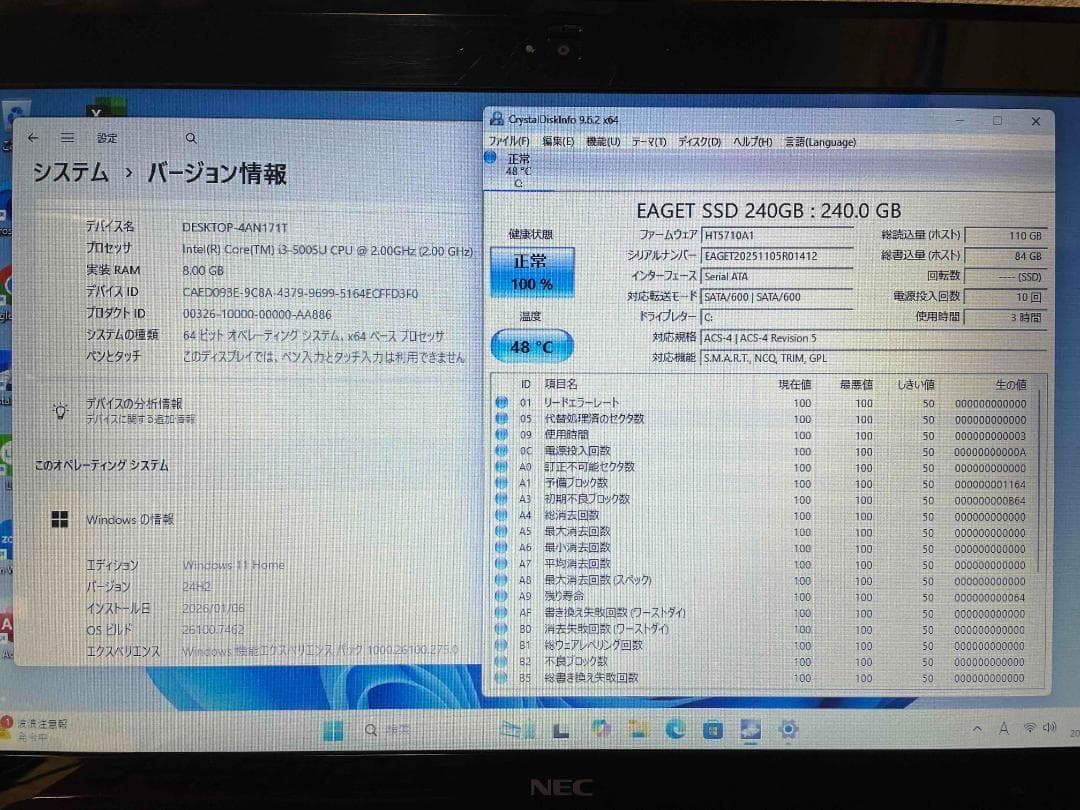This screenshot has height=810, width=1080.
Task: Open the ファイル(F) menu in CrystalDiskInfo
Action: (x=509, y=141)
